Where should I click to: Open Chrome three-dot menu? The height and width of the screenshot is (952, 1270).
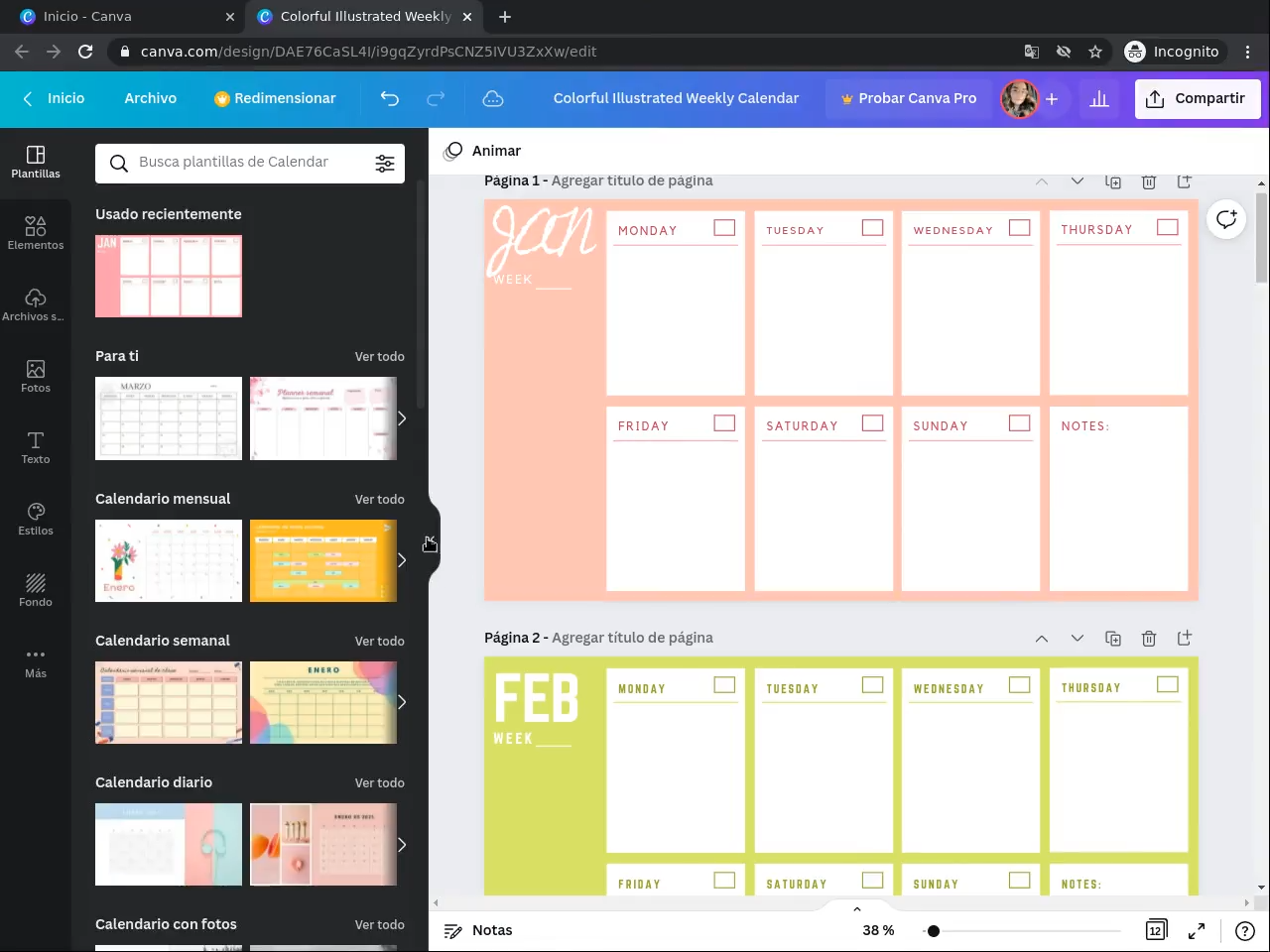coord(1248,52)
